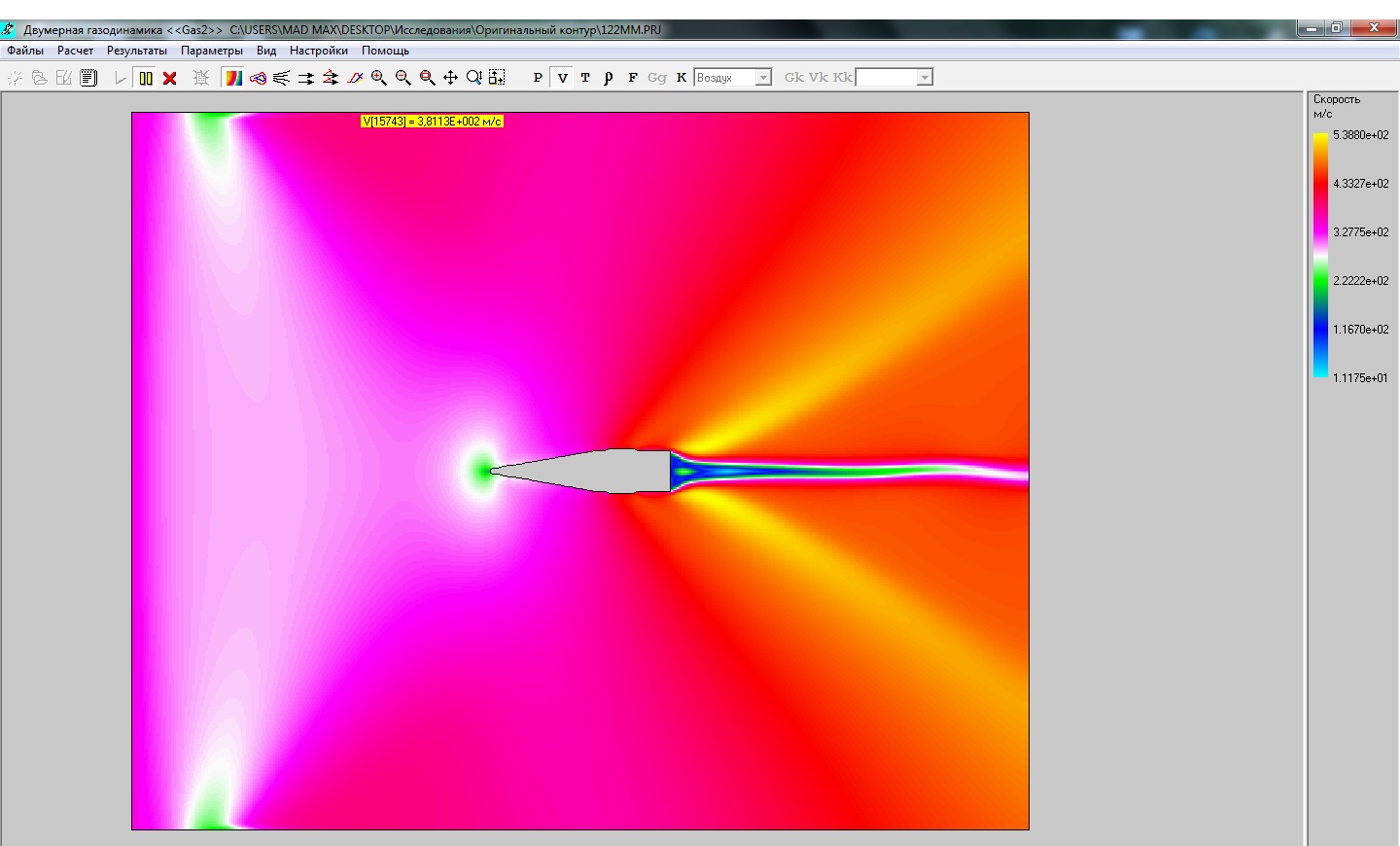Open the Воздух gas dropdown

click(763, 78)
